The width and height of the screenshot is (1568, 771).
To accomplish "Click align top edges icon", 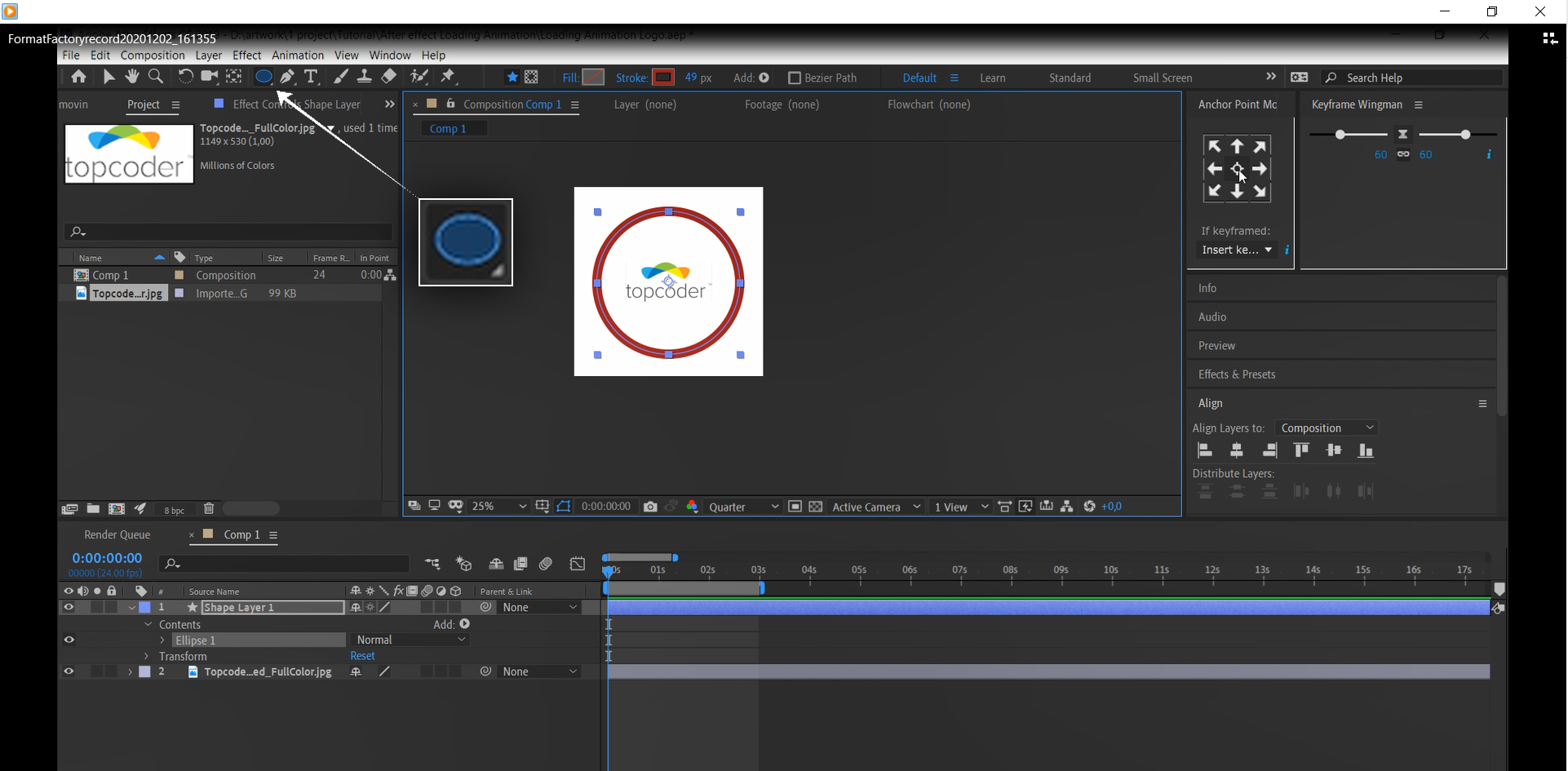I will tap(1301, 450).
